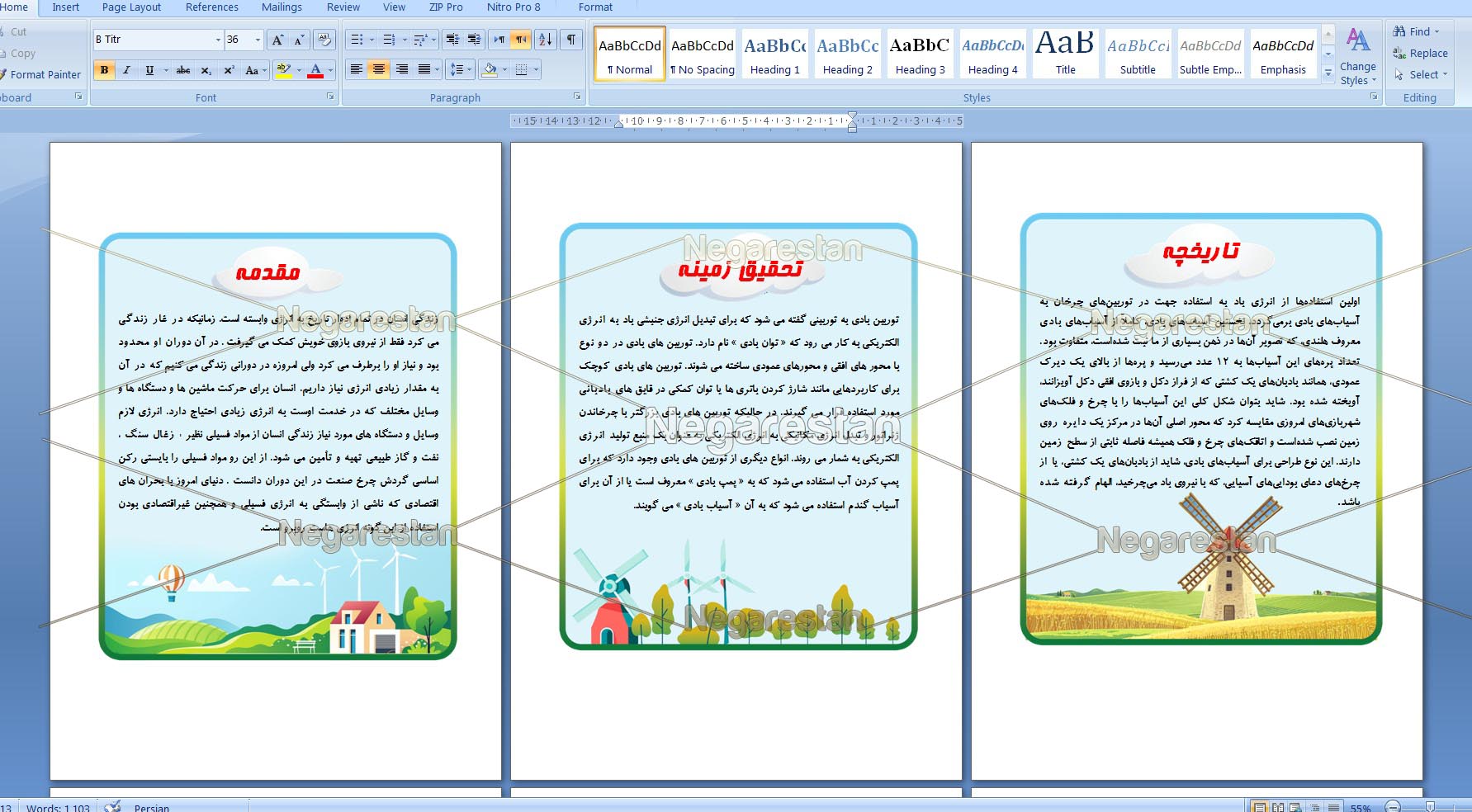
Task: Apply subscript formatting
Action: pos(206,70)
